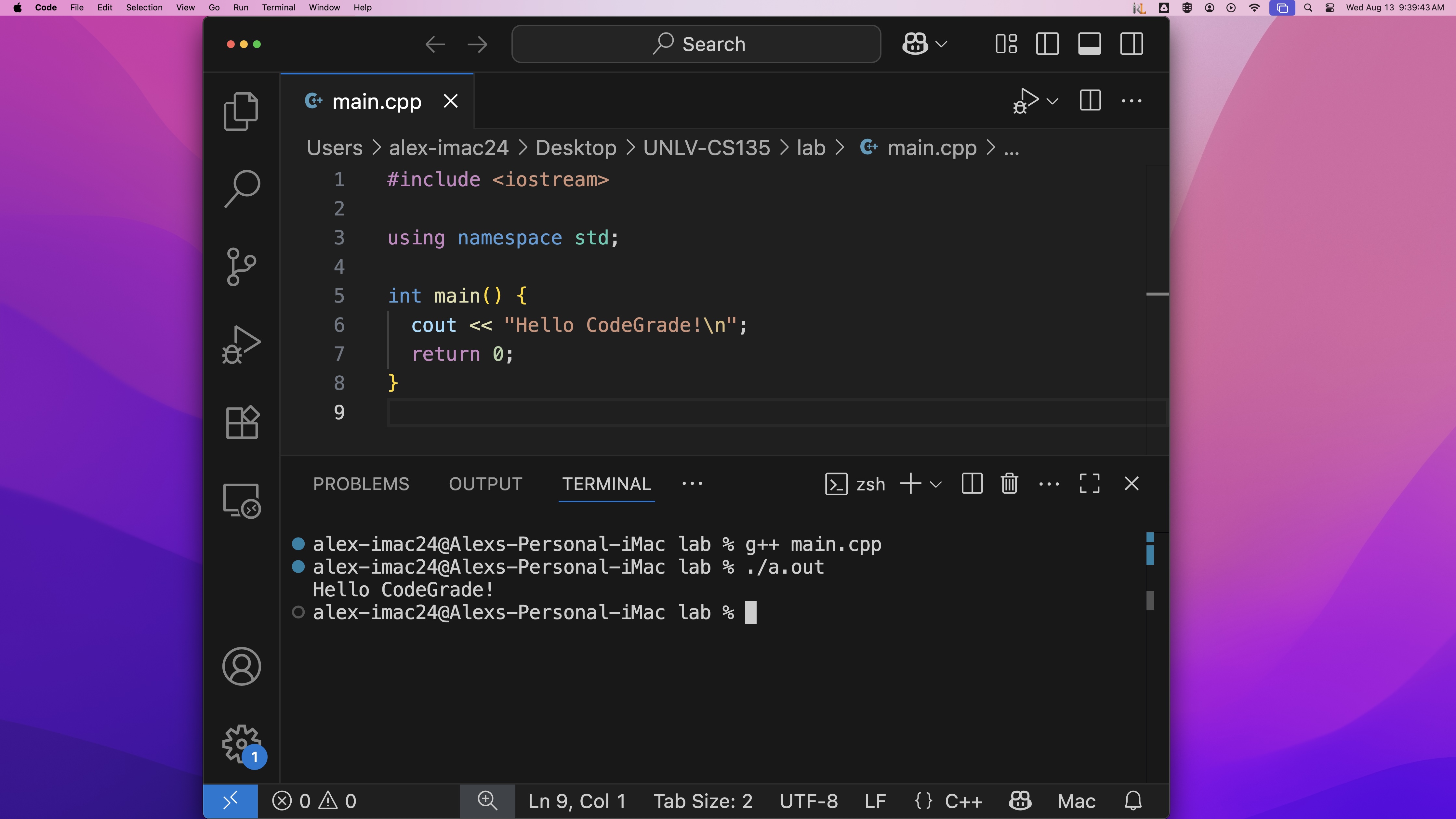The width and height of the screenshot is (1456, 819).
Task: Open the Run and Debug view
Action: click(241, 344)
